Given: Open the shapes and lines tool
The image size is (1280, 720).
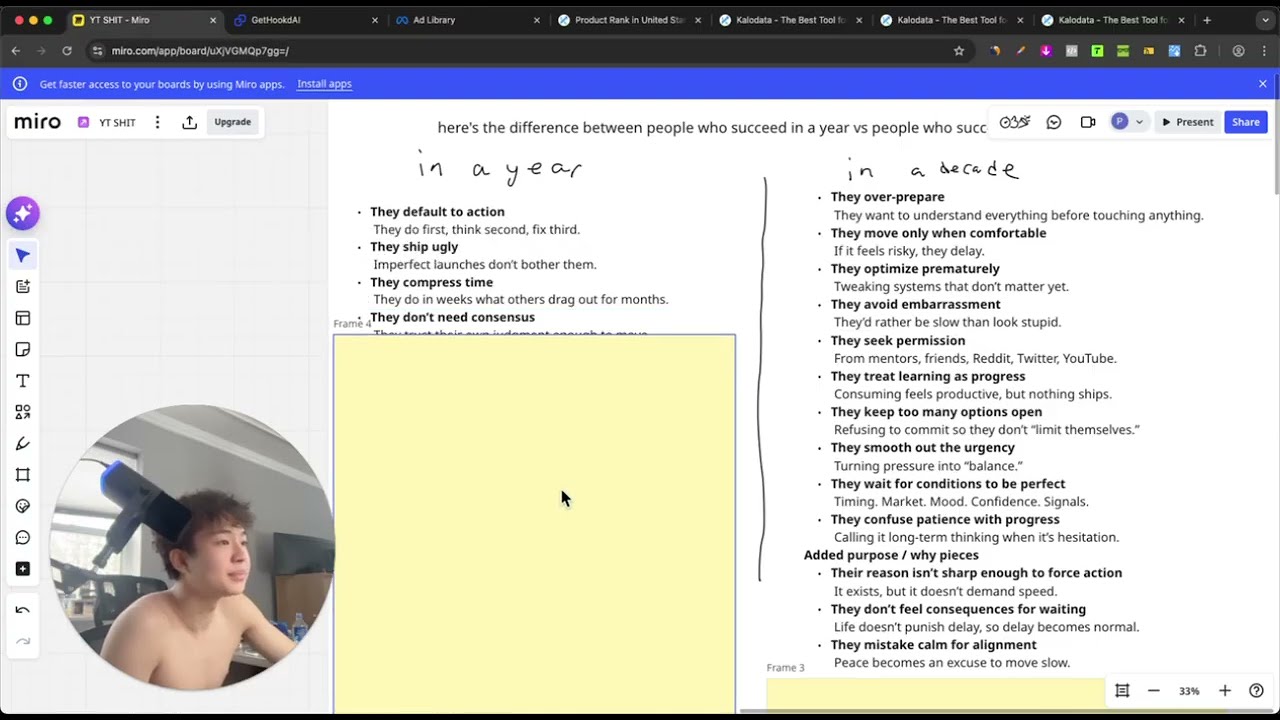Looking at the screenshot, I should pyautogui.click(x=22, y=412).
